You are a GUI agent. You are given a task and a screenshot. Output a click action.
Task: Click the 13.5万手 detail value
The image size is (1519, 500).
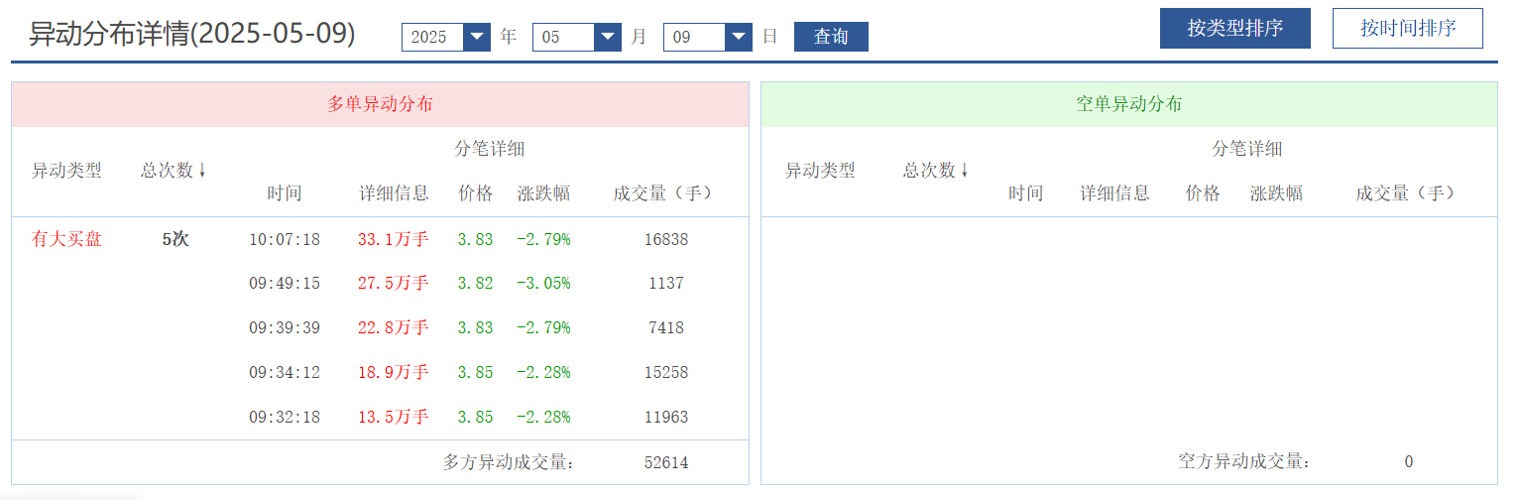393,416
